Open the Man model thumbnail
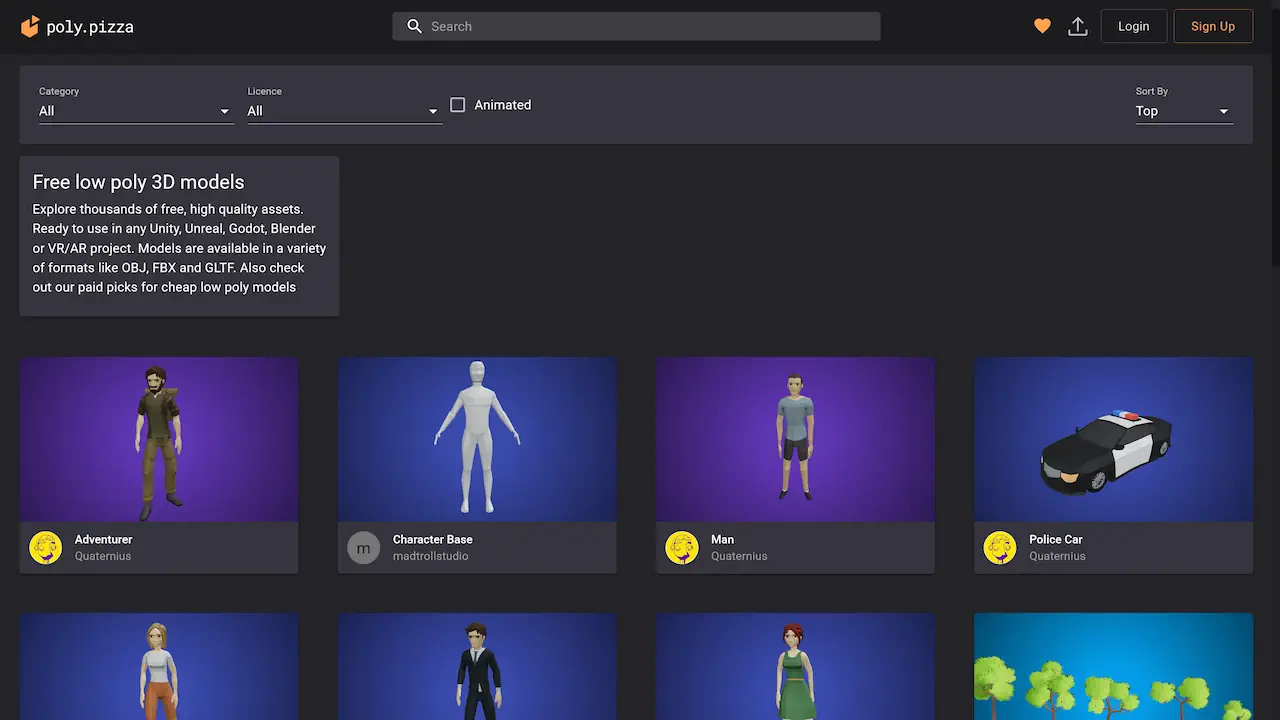1280x720 pixels. click(795, 440)
